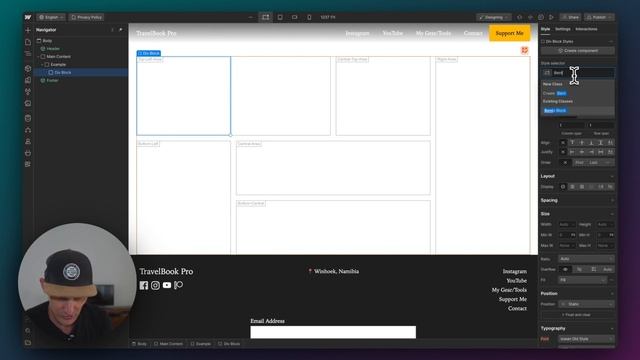The image size is (640, 360).
Task: Click the Support Me button
Action: pyautogui.click(x=509, y=33)
